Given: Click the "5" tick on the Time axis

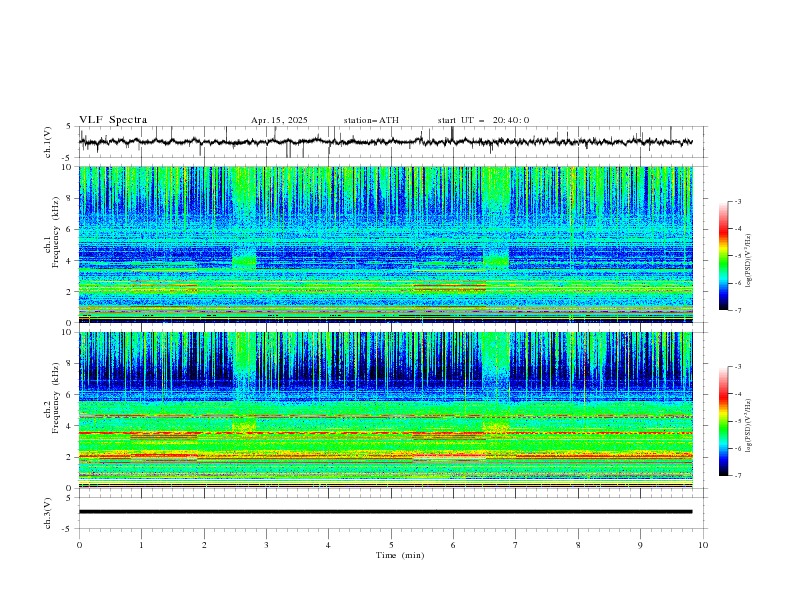Looking at the screenshot, I should pyautogui.click(x=391, y=545).
